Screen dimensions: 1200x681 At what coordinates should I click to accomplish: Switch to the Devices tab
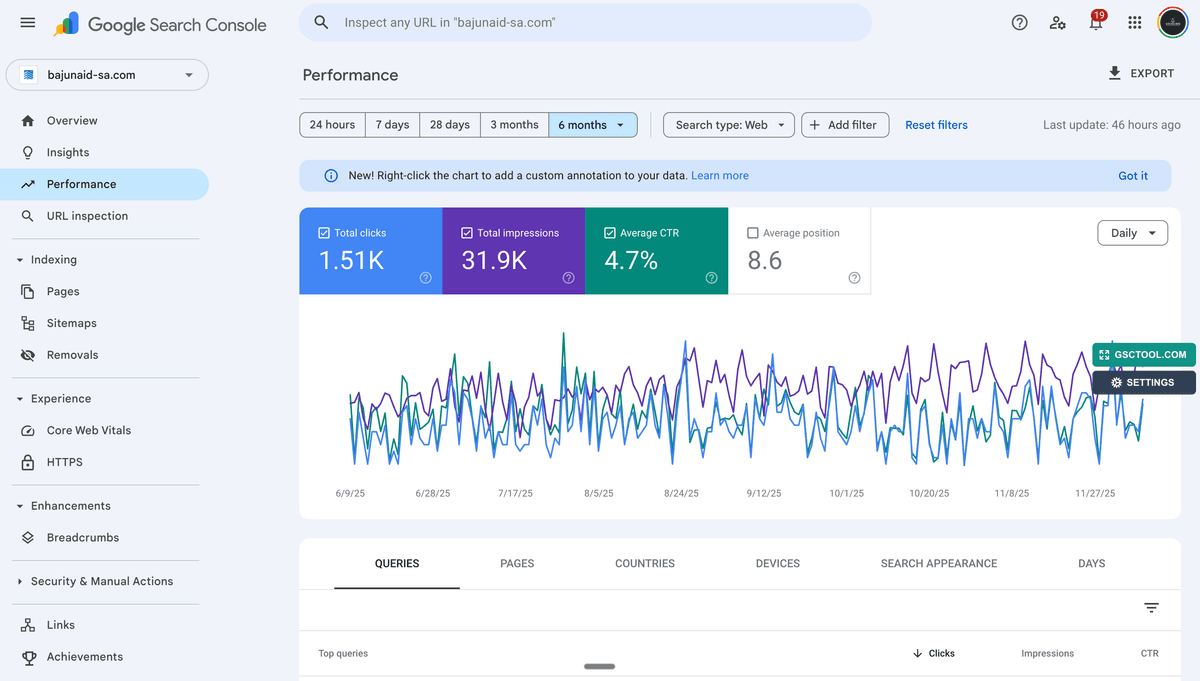tap(777, 563)
